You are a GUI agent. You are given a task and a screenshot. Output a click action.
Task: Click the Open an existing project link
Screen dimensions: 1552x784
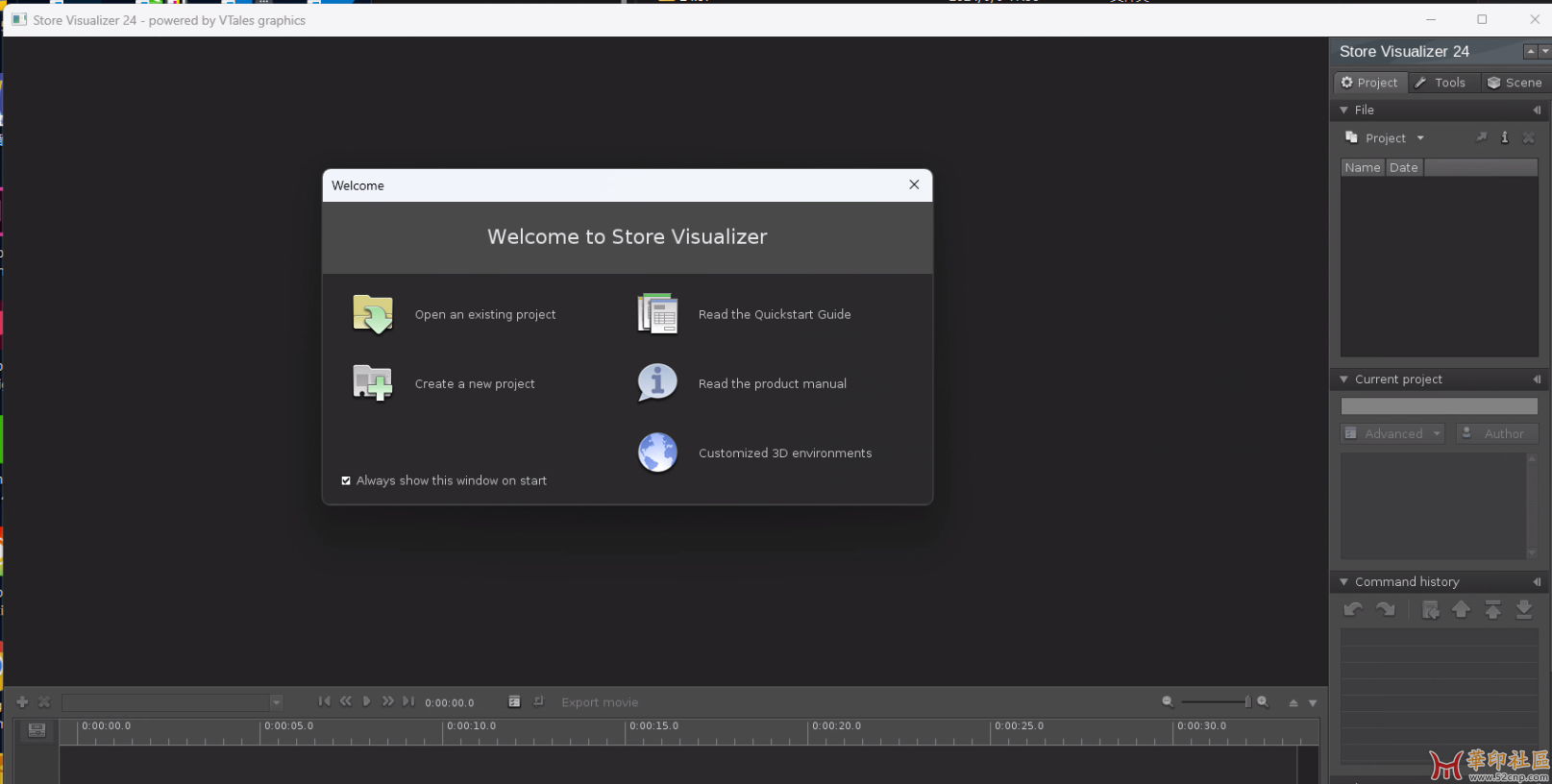coord(485,314)
